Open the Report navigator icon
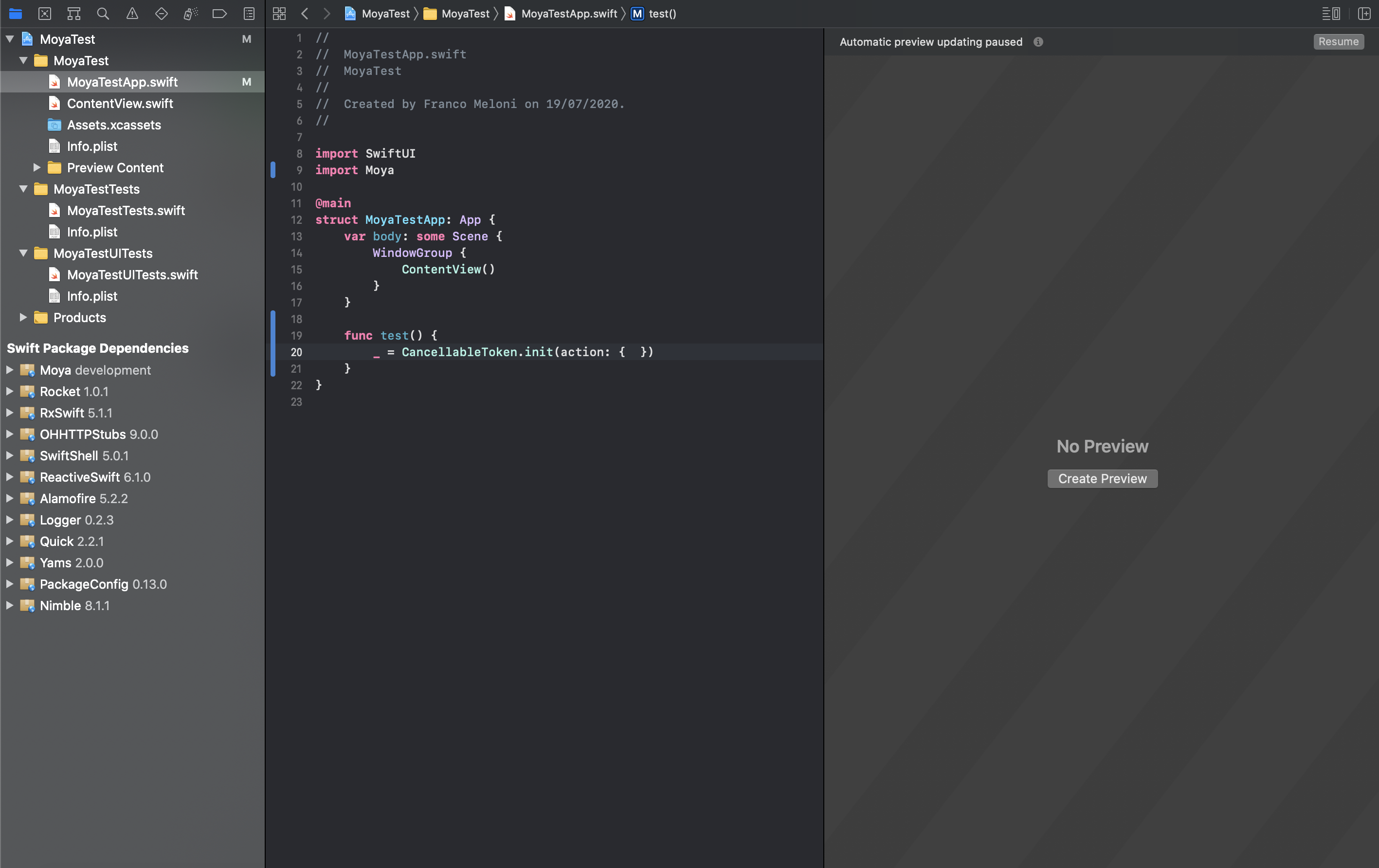The image size is (1379, 868). point(249,14)
